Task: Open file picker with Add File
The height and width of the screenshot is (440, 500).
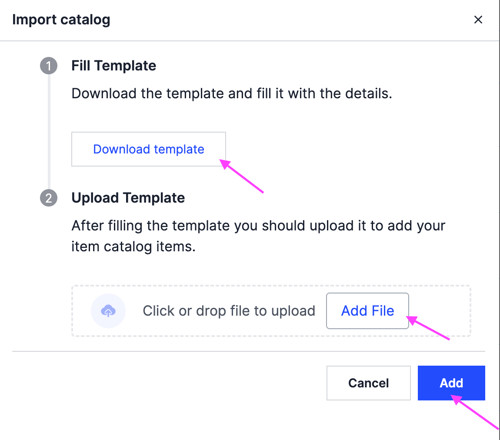Action: 367,311
